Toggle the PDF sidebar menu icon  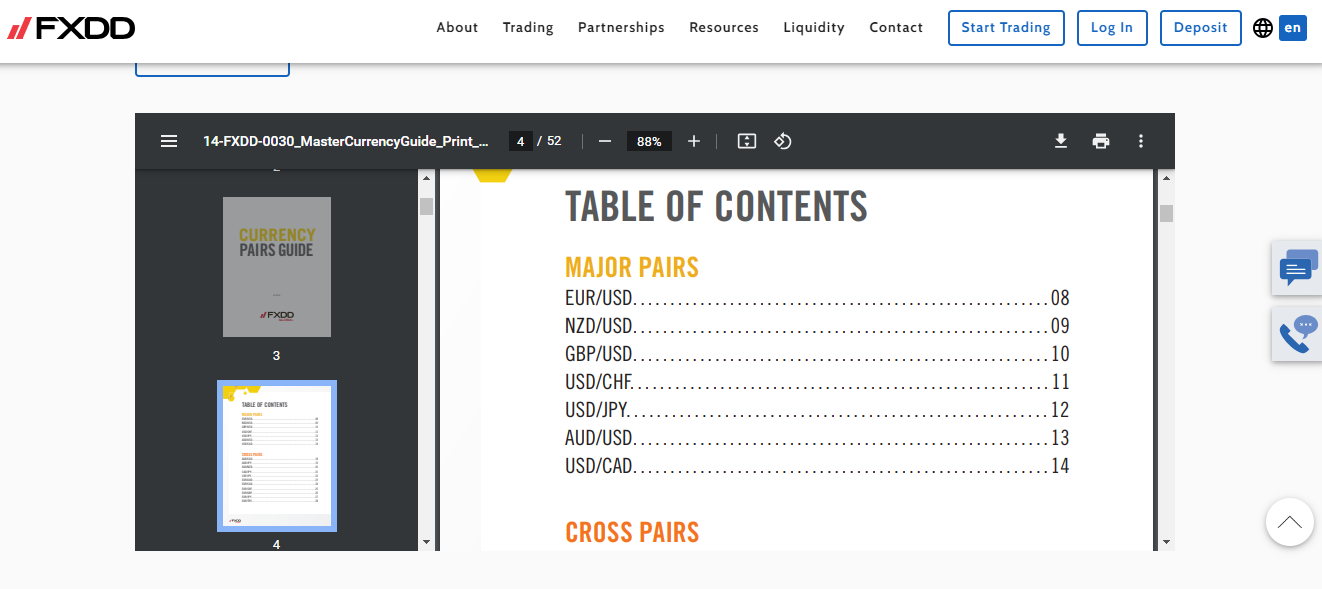tap(169, 141)
